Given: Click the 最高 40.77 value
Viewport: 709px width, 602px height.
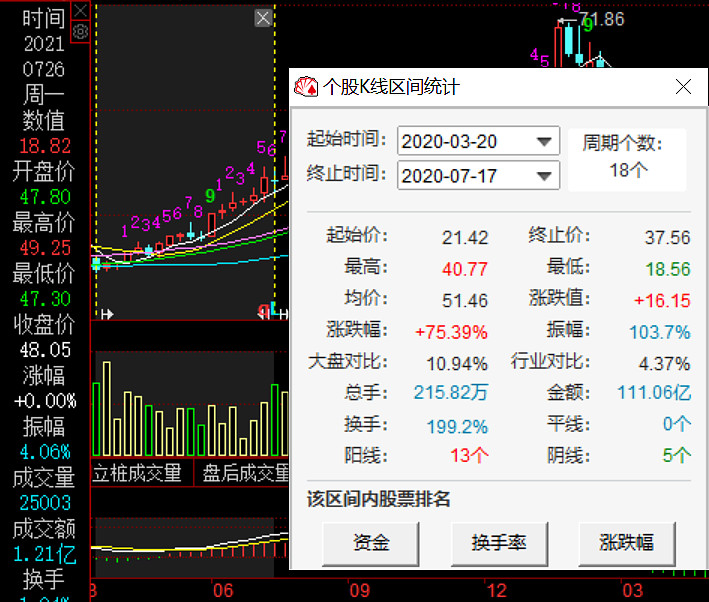Looking at the screenshot, I should [465, 270].
